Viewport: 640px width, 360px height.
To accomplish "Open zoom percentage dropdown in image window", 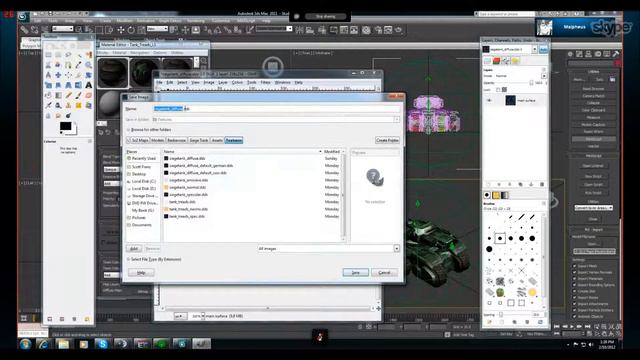I will (x=203, y=316).
